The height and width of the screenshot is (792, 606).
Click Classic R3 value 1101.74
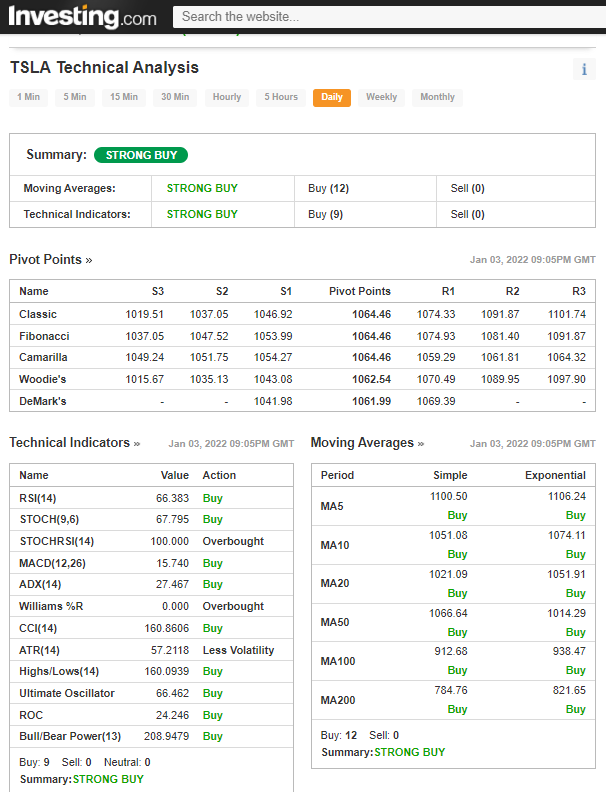[567, 314]
